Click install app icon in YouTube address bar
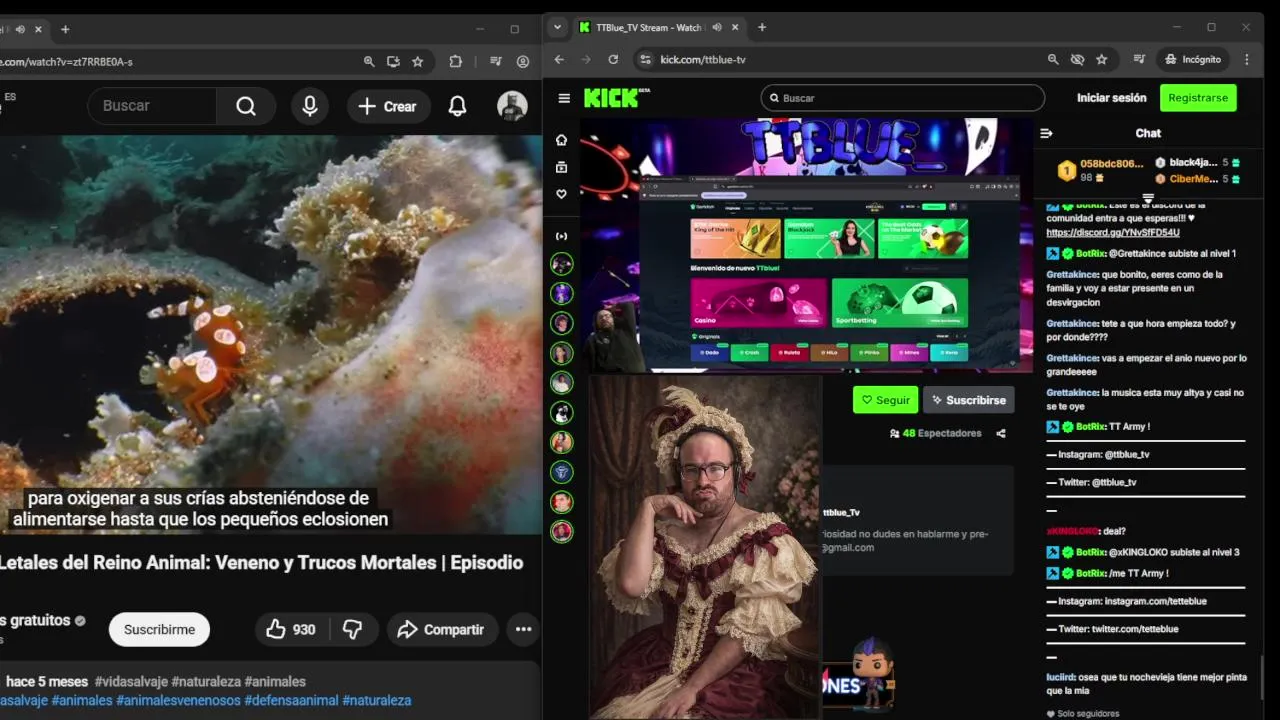The image size is (1280, 720). click(x=393, y=62)
